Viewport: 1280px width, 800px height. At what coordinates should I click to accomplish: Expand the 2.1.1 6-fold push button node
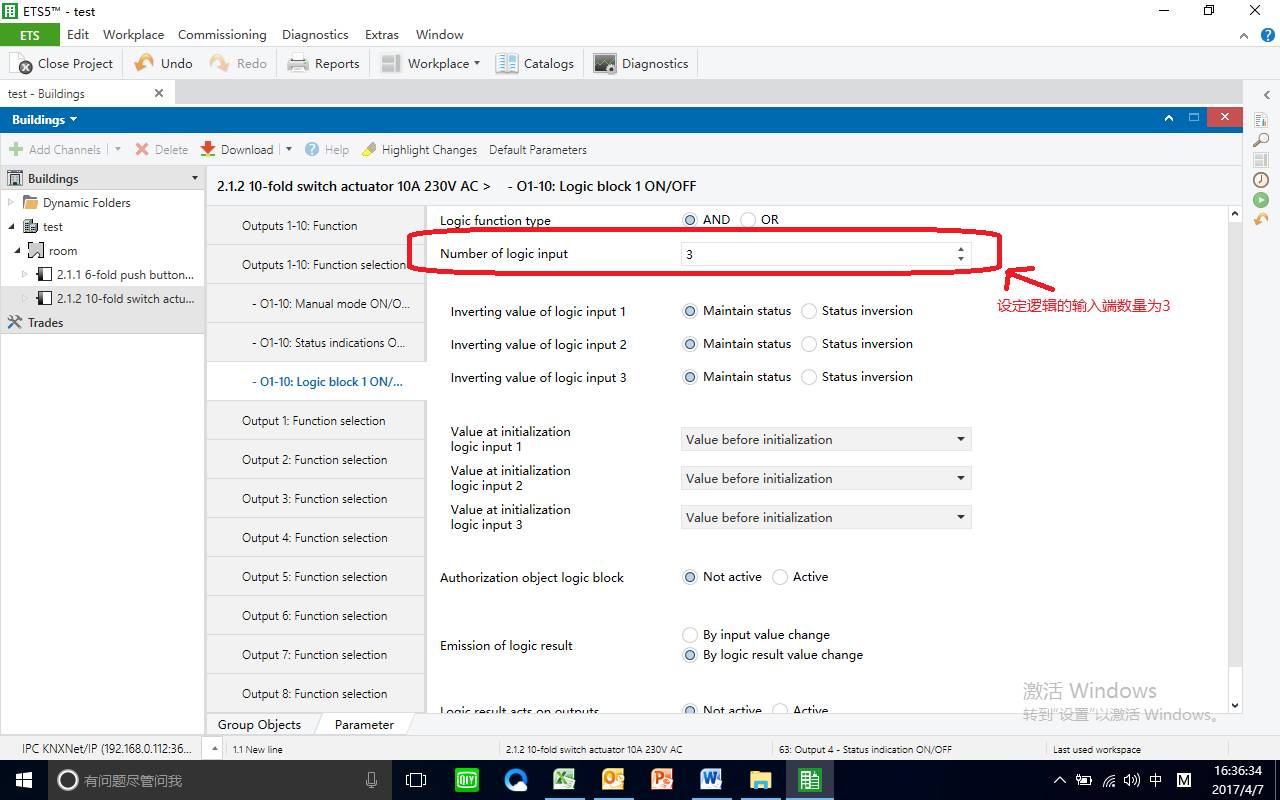(26, 274)
